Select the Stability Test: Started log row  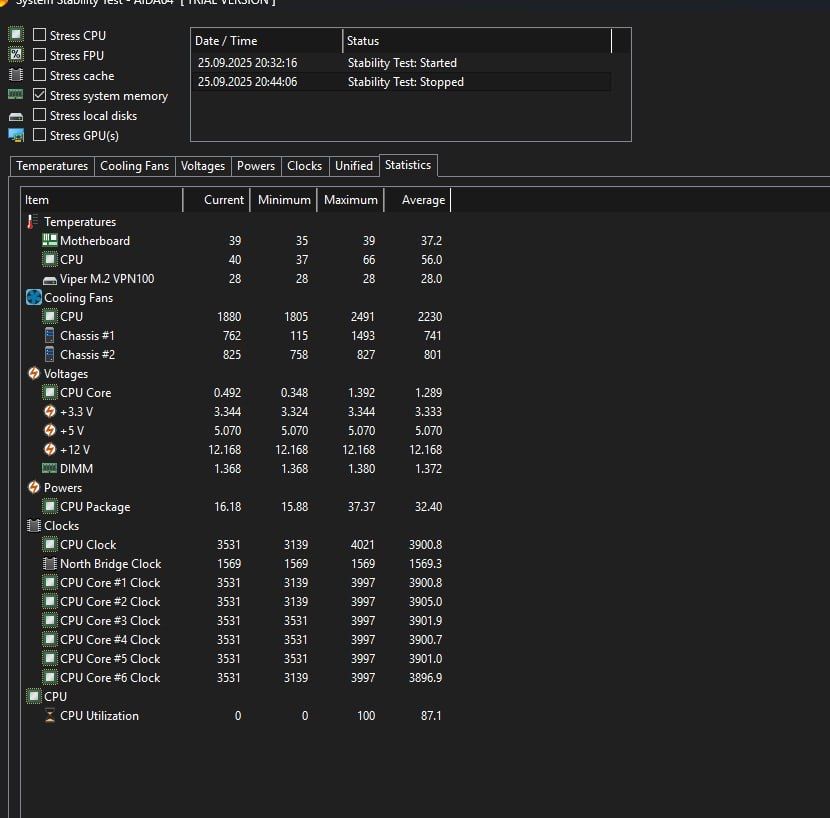(401, 62)
